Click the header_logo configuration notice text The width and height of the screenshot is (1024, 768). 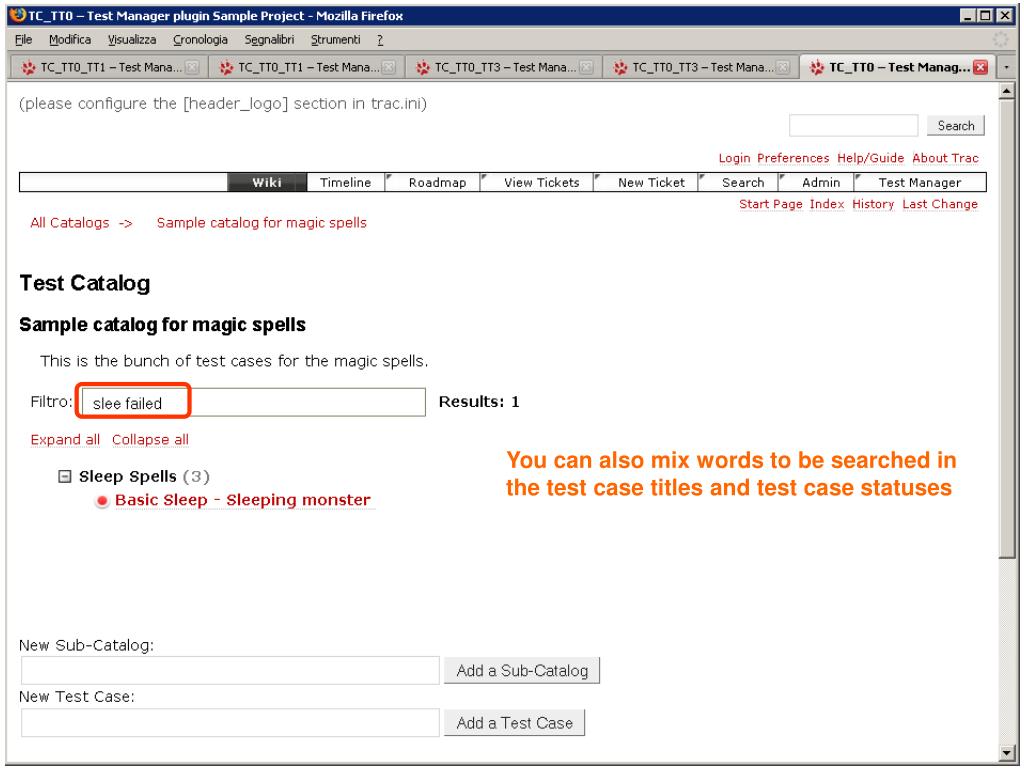click(223, 104)
